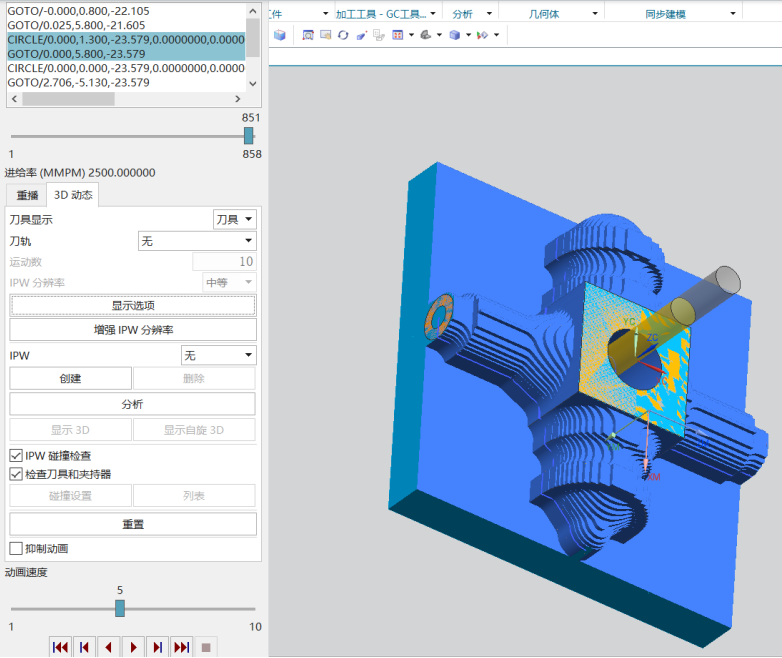
Task: Click the 创建 button
Action: coord(70,379)
